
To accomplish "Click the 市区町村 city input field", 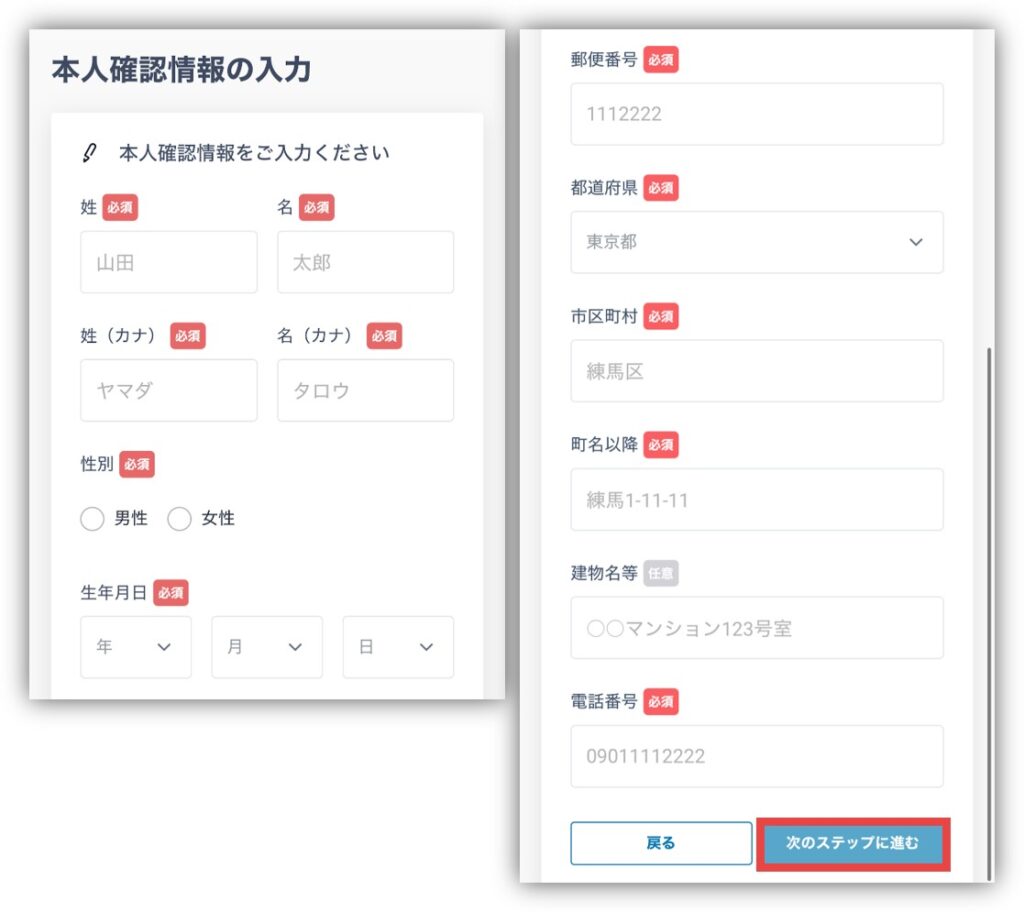I will coord(756,371).
